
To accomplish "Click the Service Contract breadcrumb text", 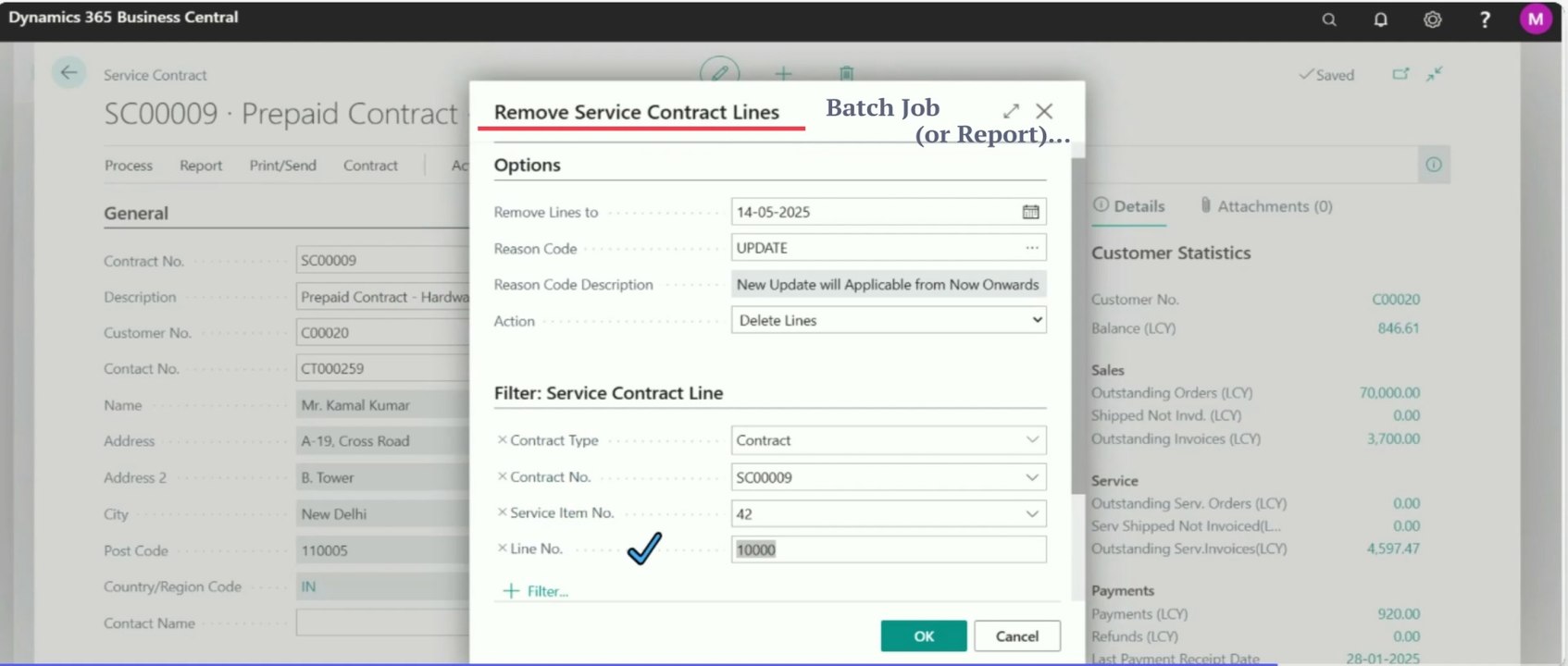I will [155, 75].
